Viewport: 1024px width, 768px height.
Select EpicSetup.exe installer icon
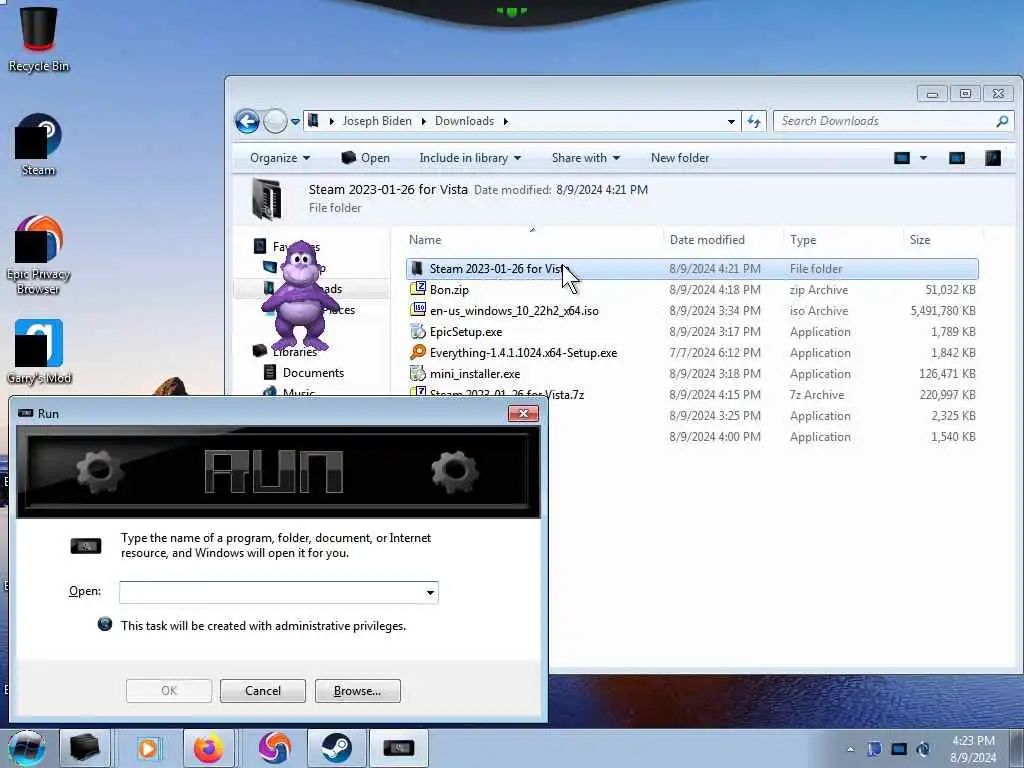417,332
